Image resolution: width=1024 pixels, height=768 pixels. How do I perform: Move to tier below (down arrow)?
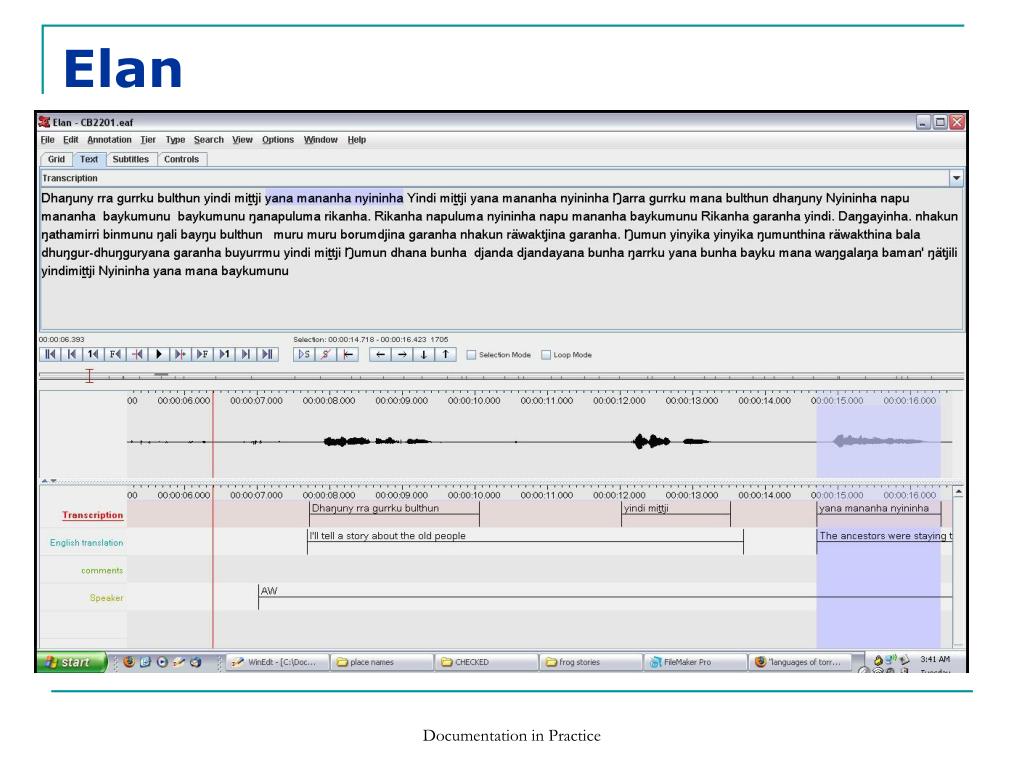coord(424,355)
